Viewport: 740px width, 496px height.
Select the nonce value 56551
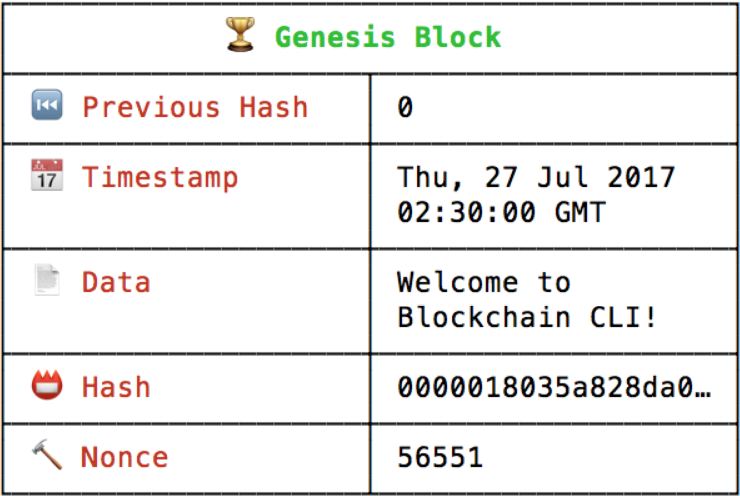440,457
